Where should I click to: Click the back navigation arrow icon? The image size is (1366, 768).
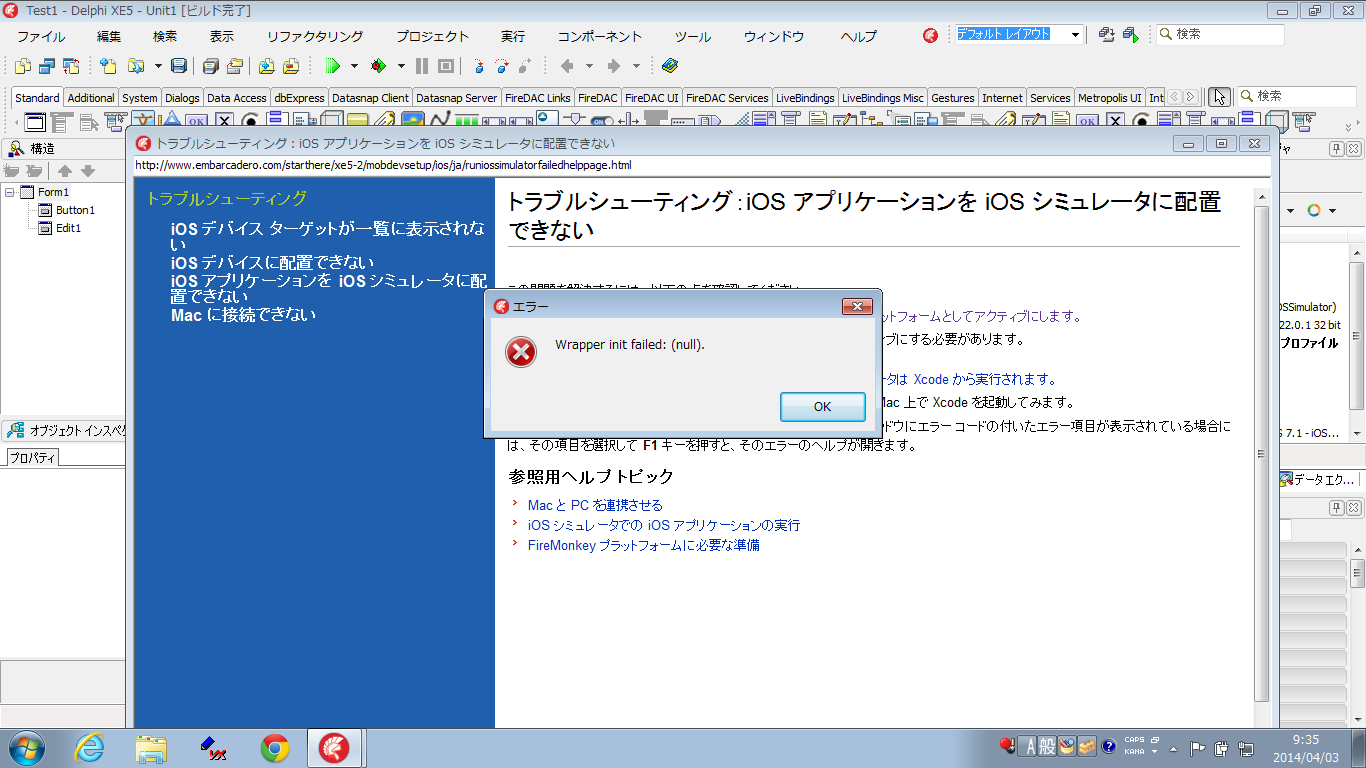(x=567, y=66)
